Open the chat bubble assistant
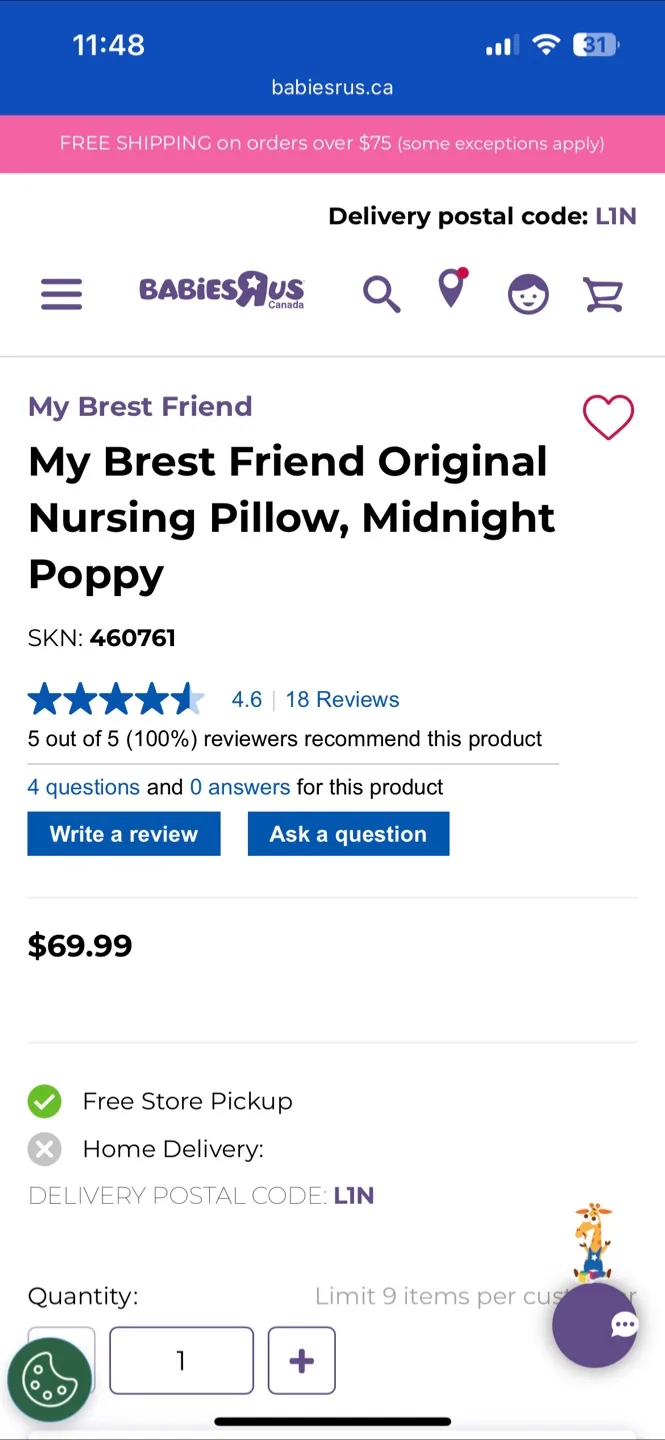This screenshot has height=1440, width=665. click(x=594, y=1325)
